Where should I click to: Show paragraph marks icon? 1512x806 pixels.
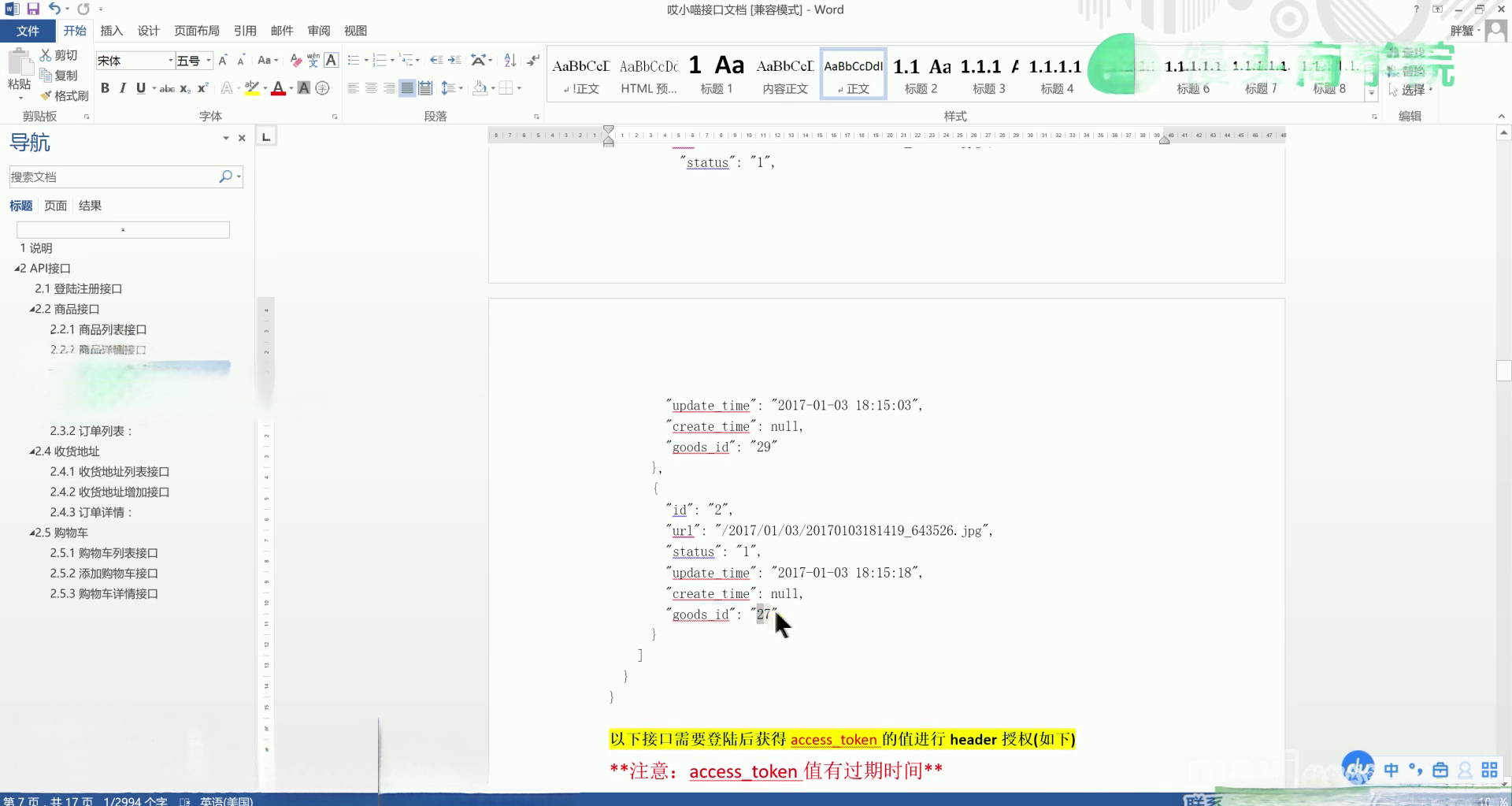534,61
